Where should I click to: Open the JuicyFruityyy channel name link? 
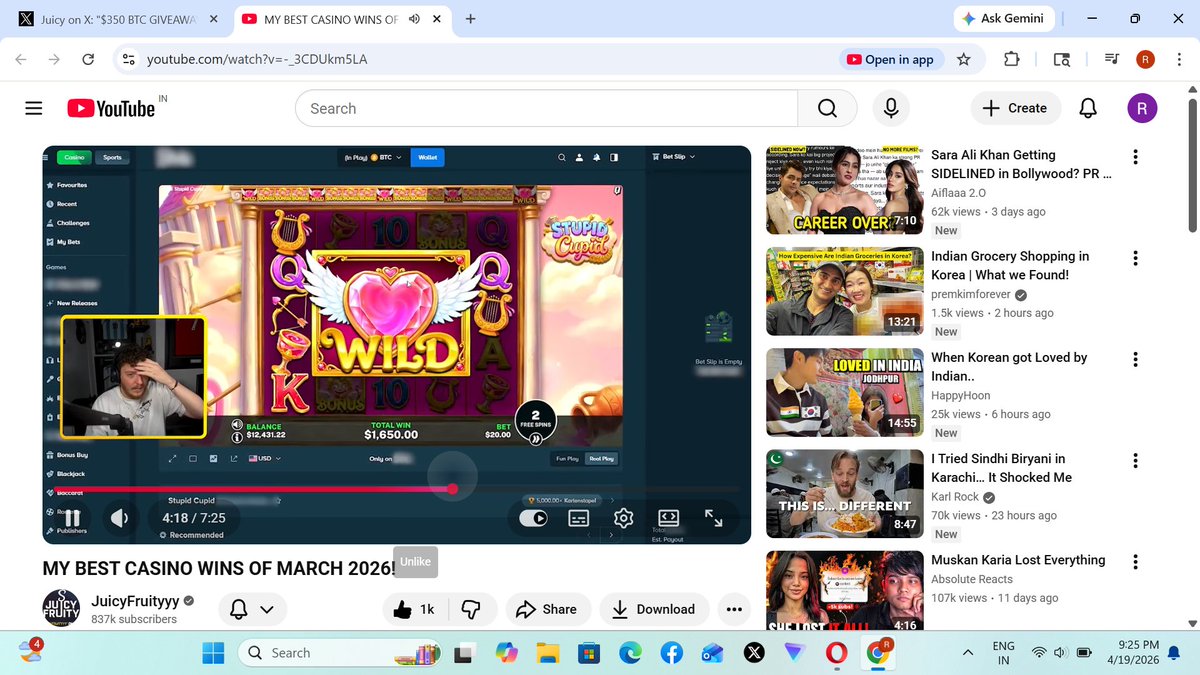(135, 601)
